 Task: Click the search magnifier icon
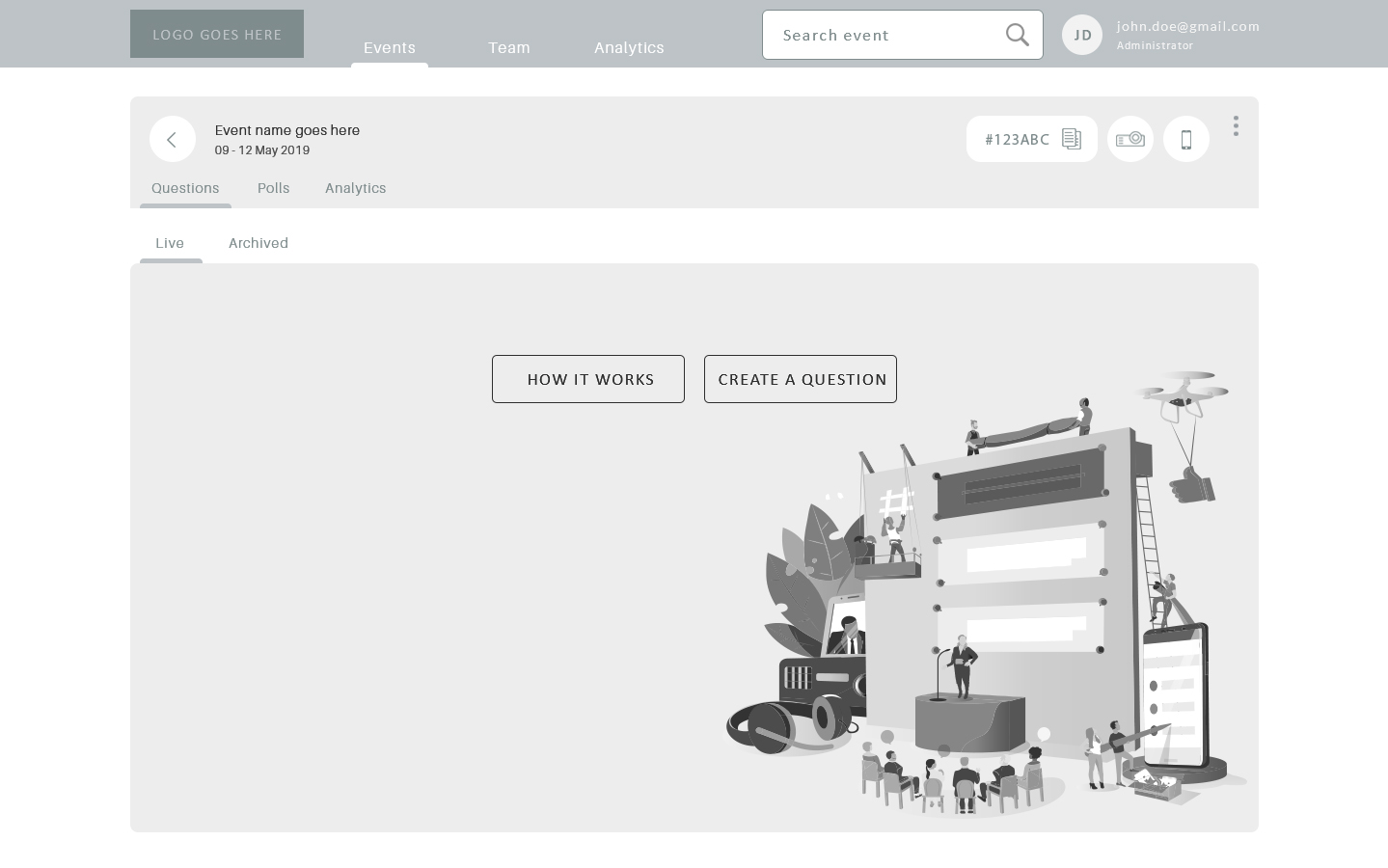[1017, 35]
